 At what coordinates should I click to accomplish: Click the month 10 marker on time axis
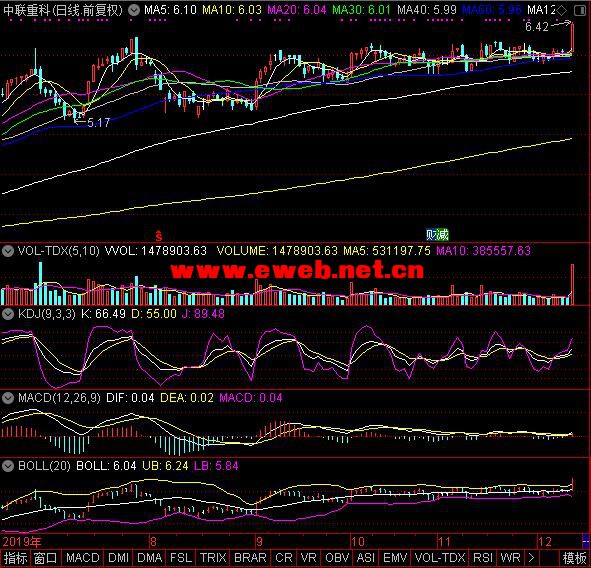[x=358, y=542]
